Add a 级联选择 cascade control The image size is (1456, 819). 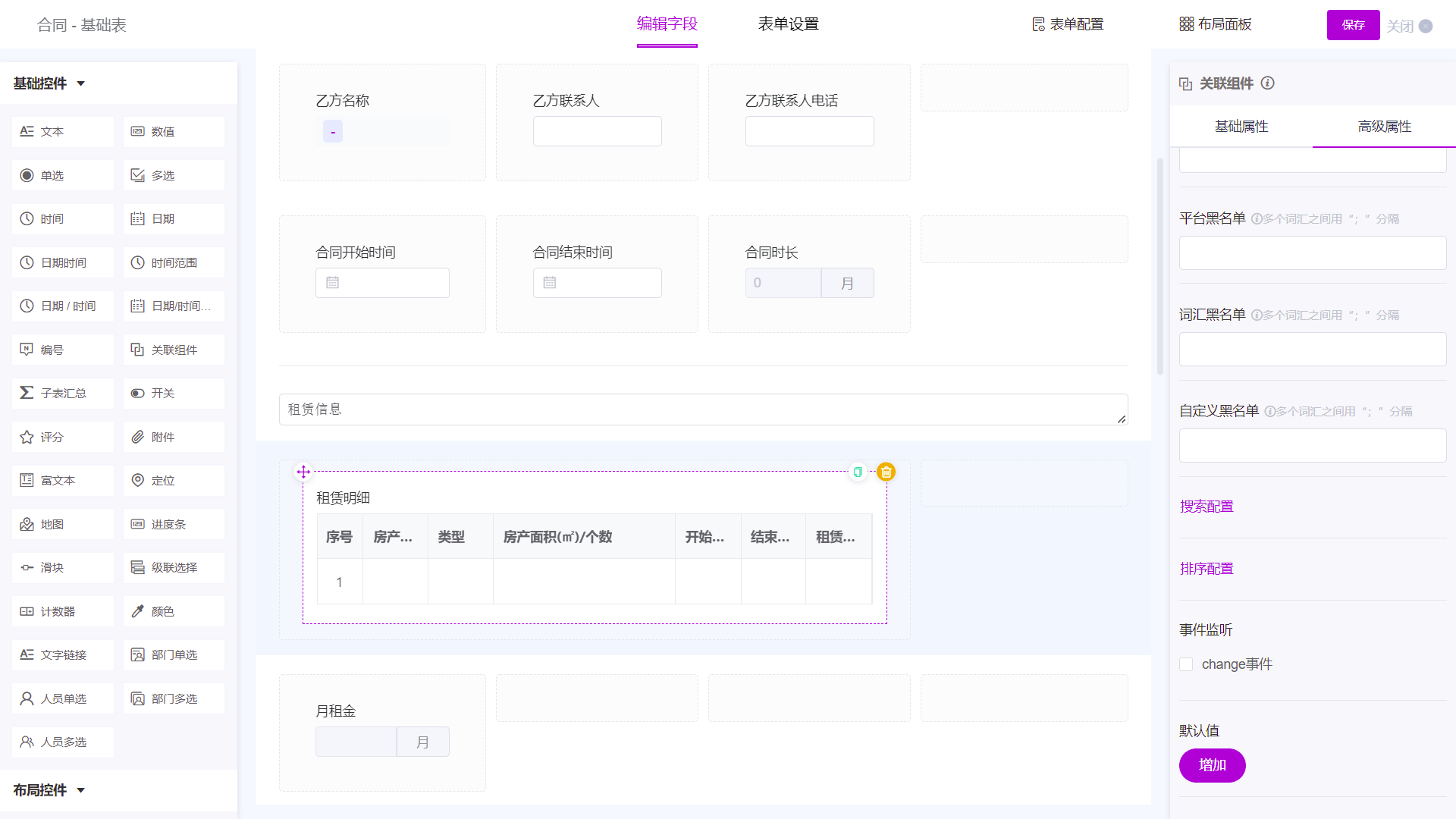[174, 568]
